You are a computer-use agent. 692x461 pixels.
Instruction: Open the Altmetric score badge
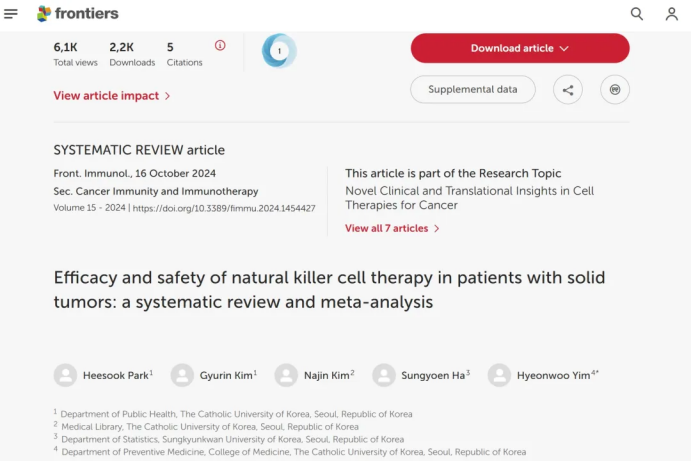[x=279, y=50]
